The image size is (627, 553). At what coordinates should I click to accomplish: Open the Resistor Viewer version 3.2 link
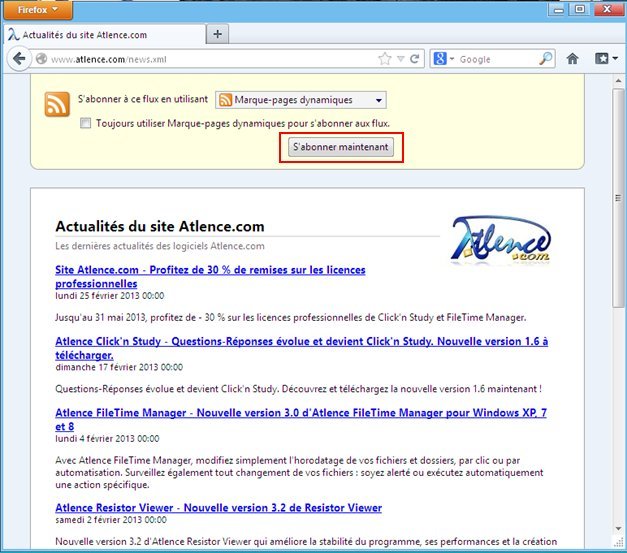218,508
